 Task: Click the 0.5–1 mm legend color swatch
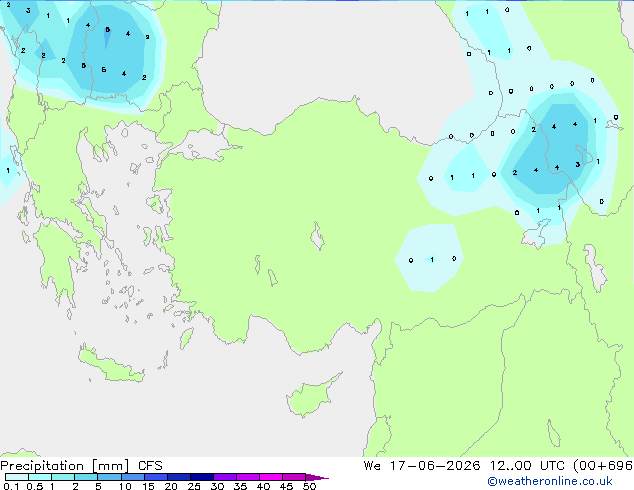click(x=40, y=477)
